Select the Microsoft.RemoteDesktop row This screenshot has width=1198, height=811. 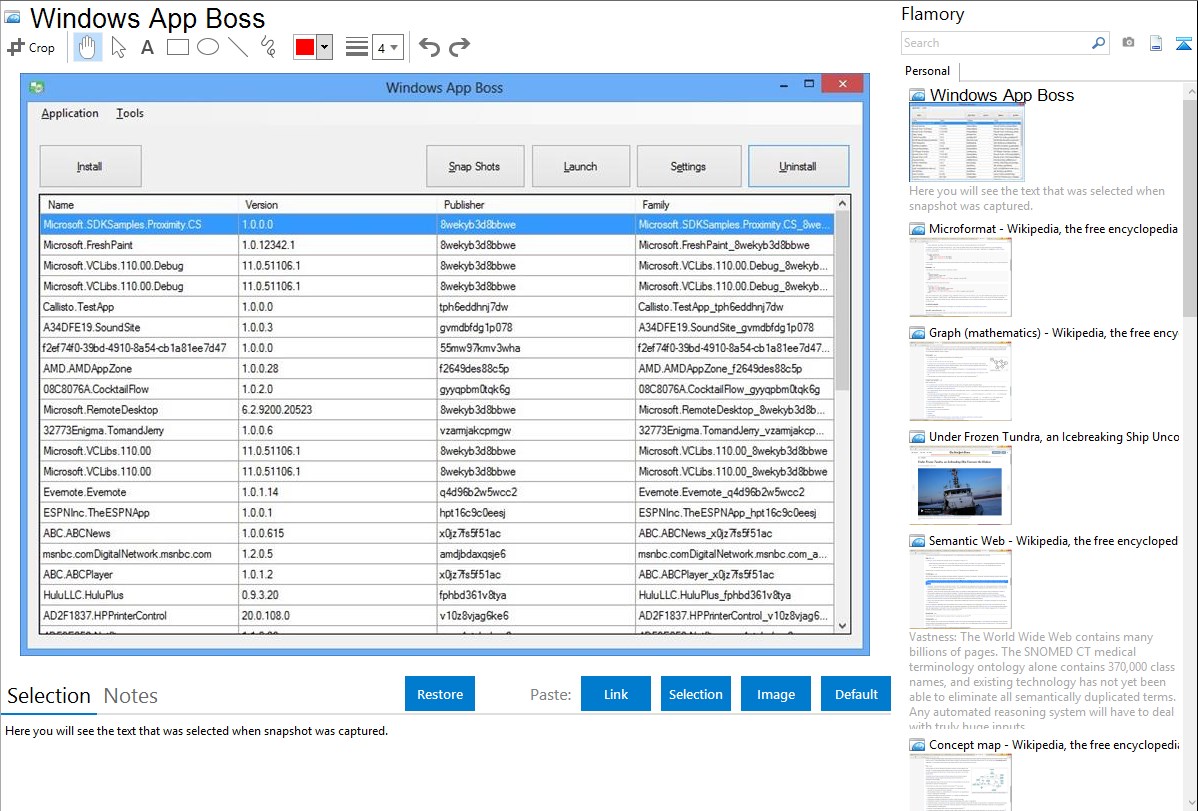point(437,410)
